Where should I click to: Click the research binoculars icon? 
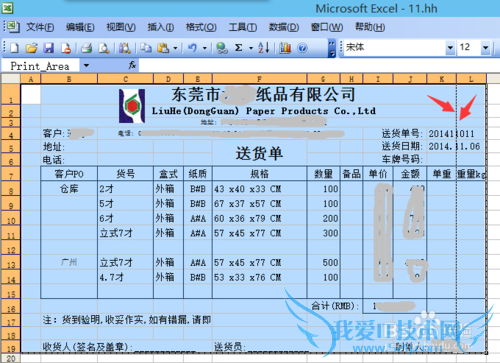point(125,48)
